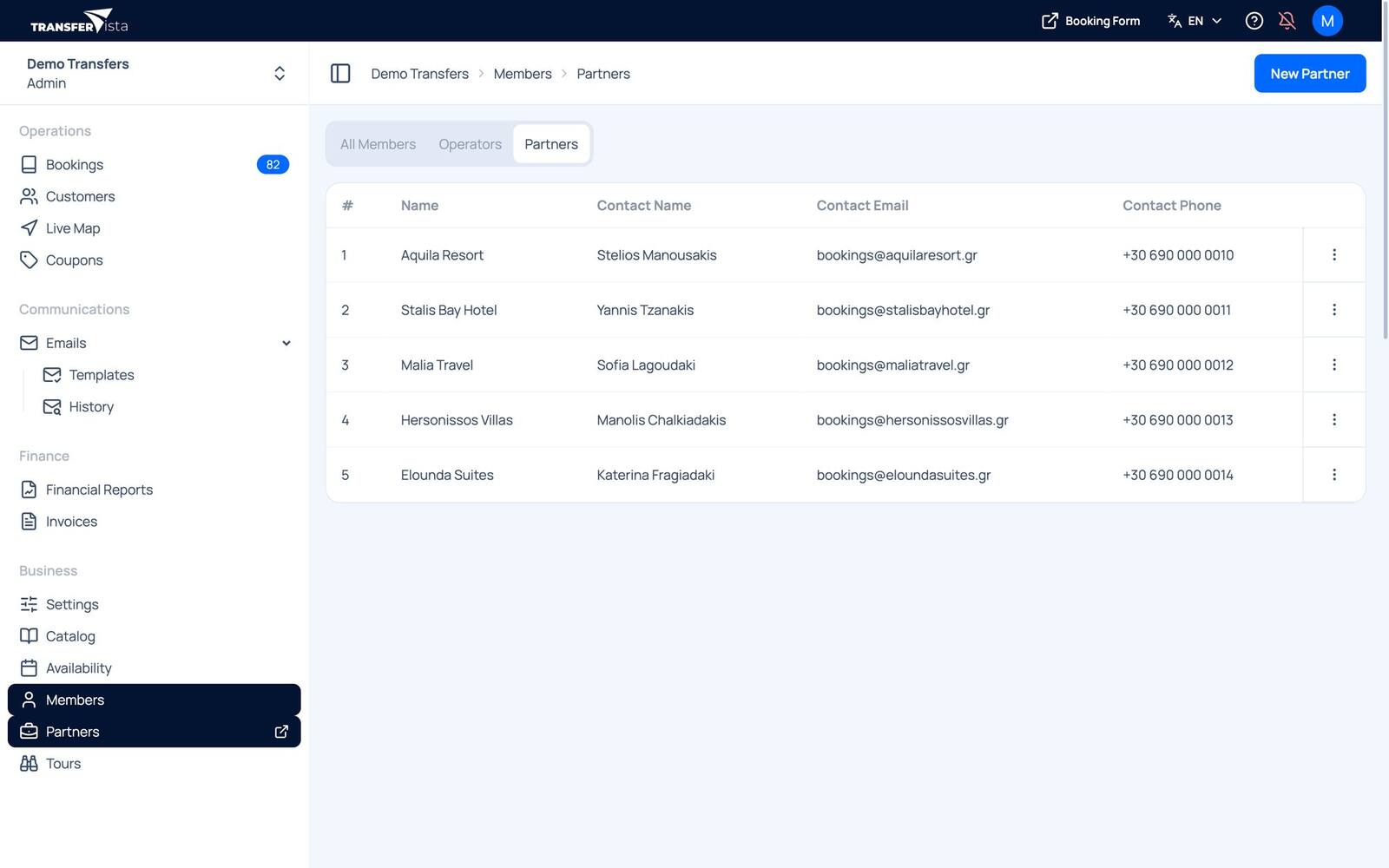Open Catalog in sidebar
This screenshot has height=868, width=1389.
tap(155, 636)
